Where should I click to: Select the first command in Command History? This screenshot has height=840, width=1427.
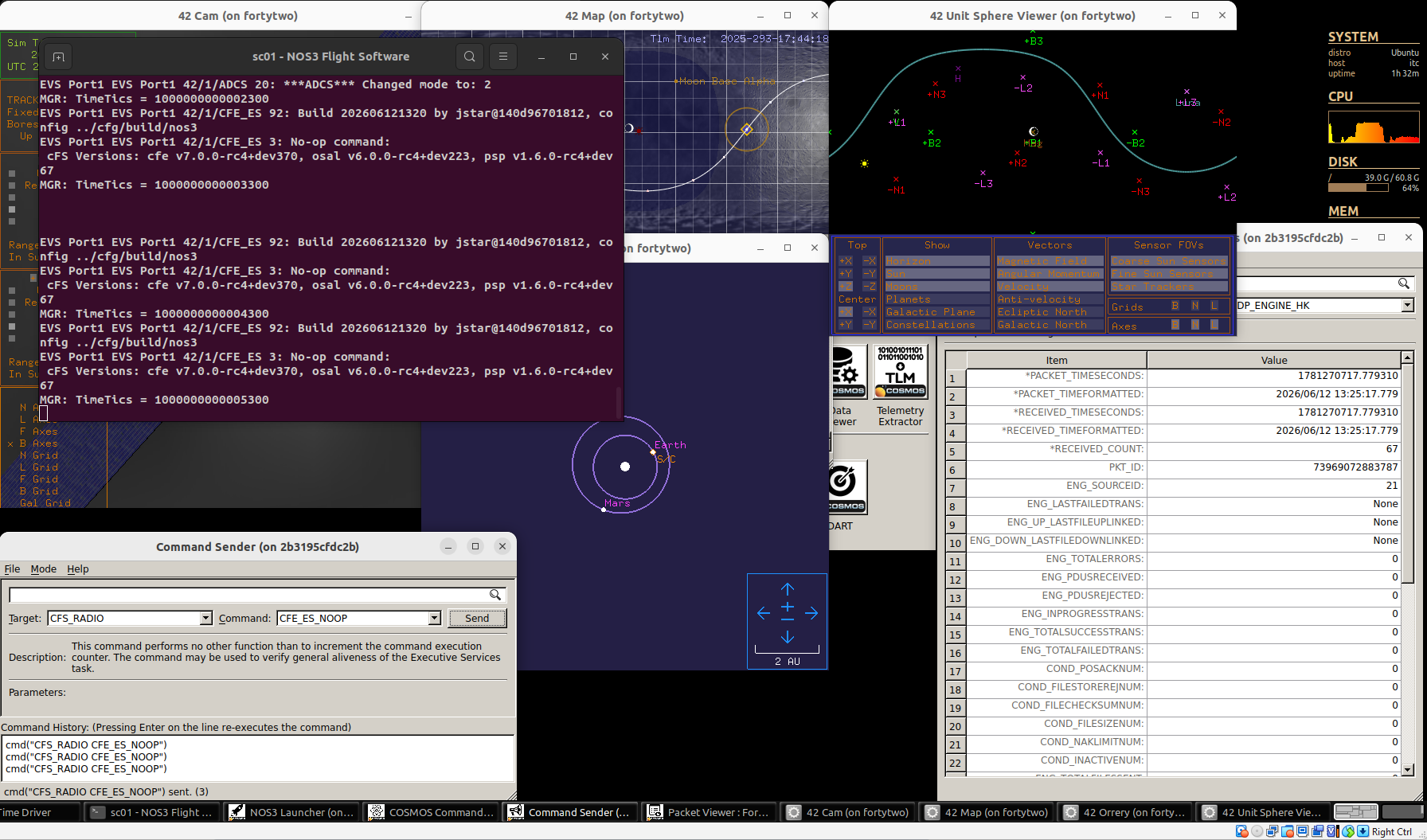86,745
